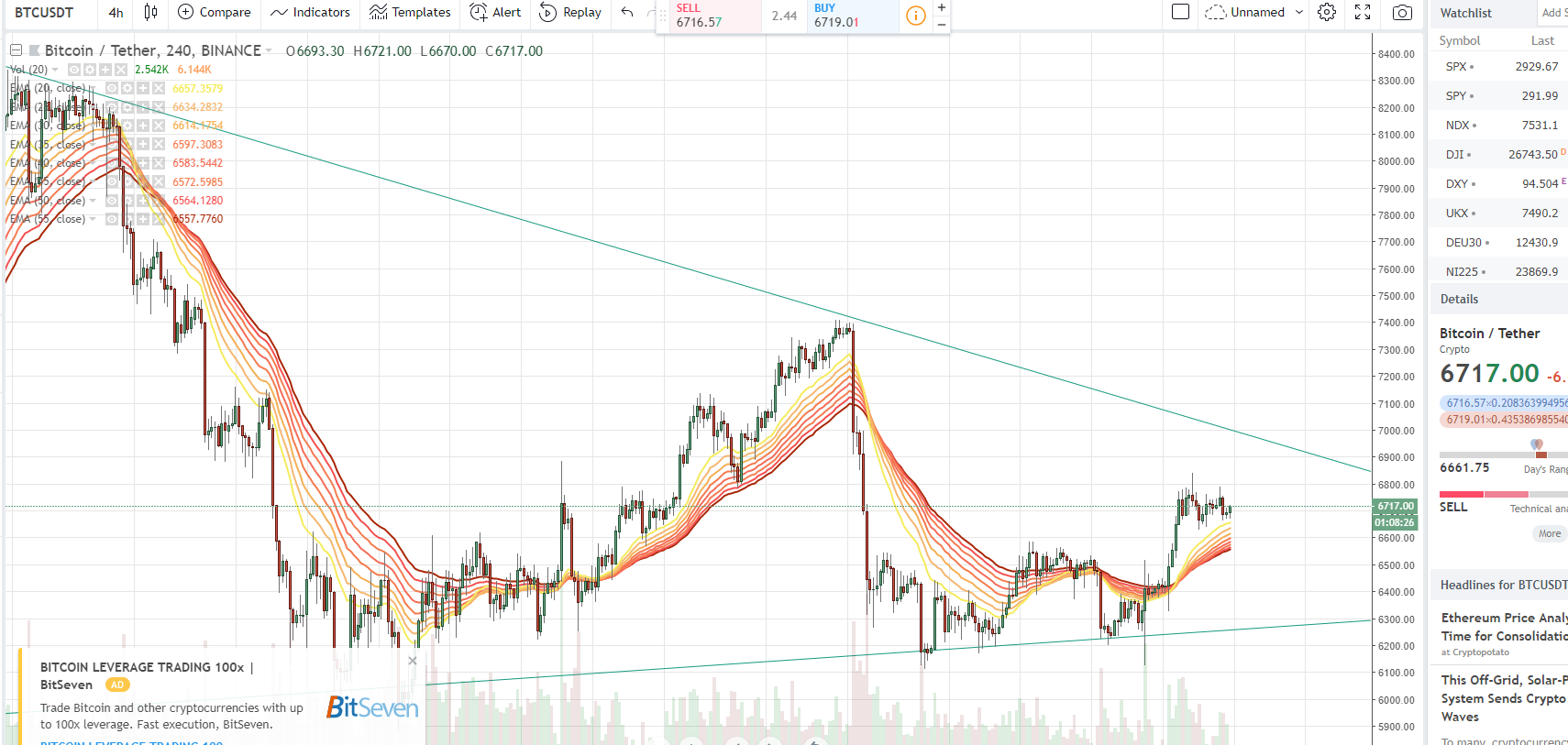Remove the EMA (20, close) indicator
Viewport: 1568px width, 745px height.
[159, 88]
